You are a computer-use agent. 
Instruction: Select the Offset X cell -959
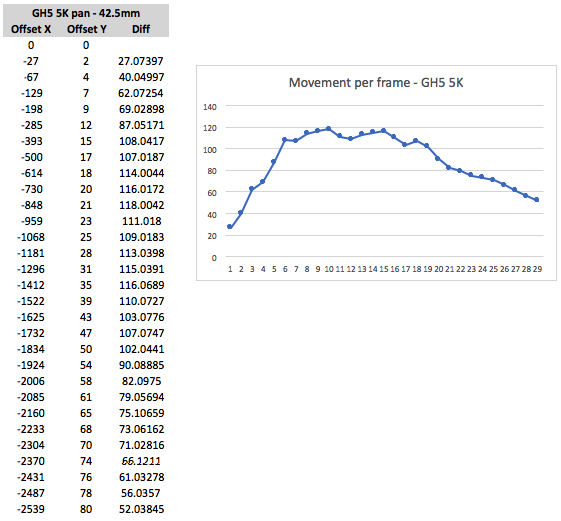31,221
